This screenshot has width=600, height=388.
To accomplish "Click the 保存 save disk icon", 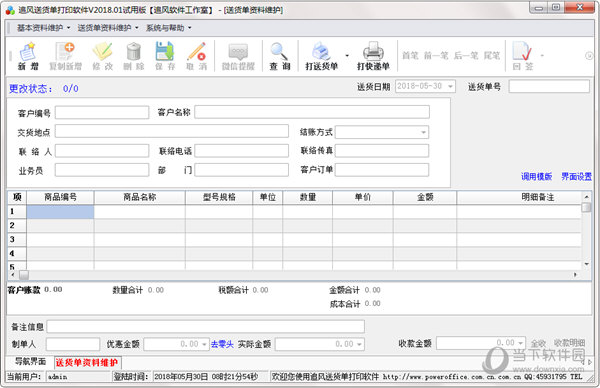I will [x=165, y=56].
